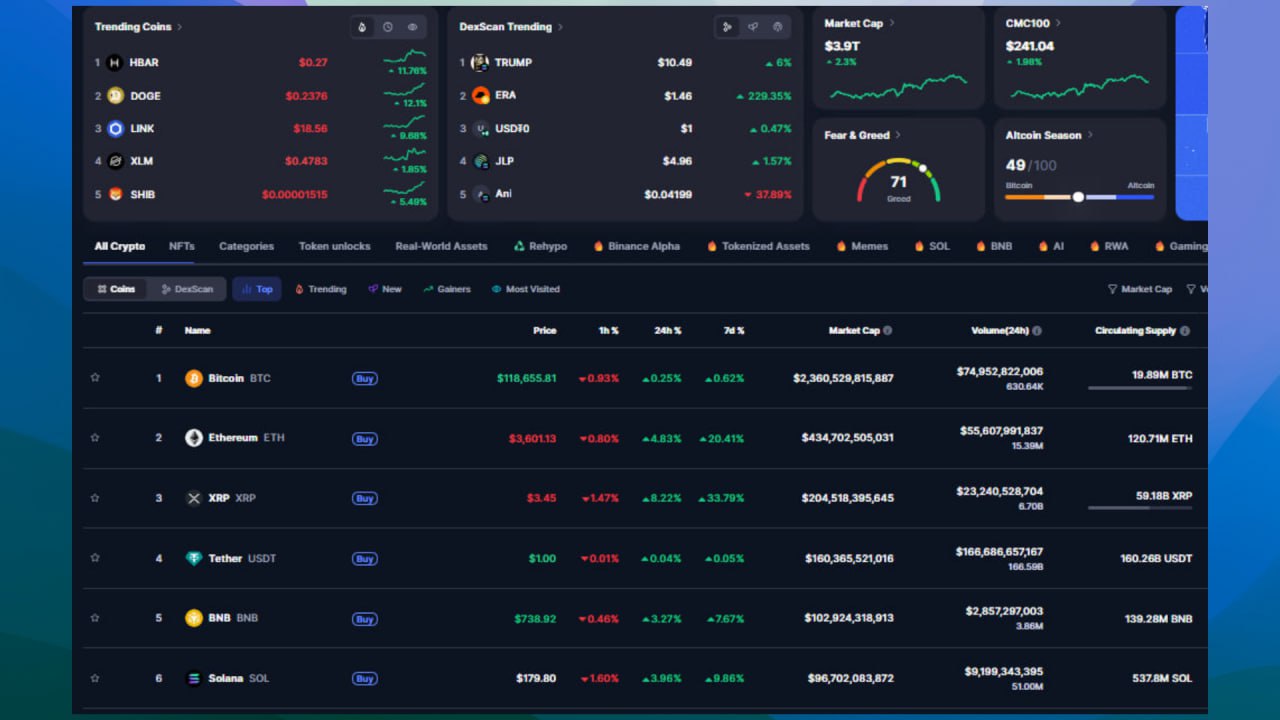
Task: Click the CMC100 sparkline chart
Action: click(x=1080, y=87)
